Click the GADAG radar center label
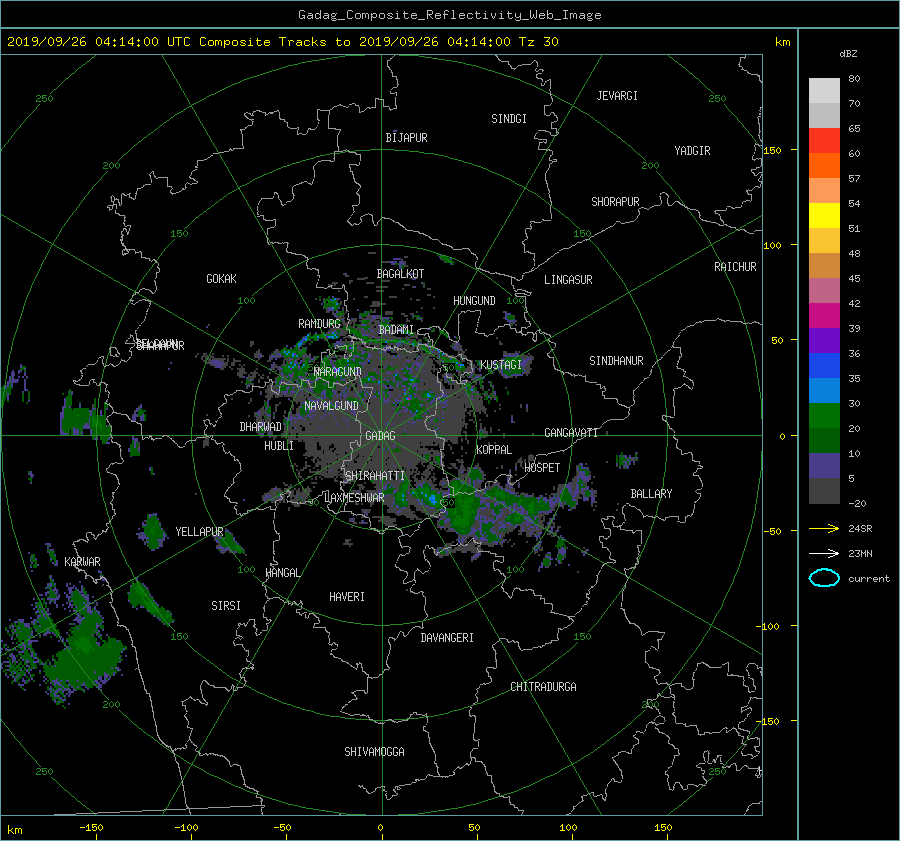The height and width of the screenshot is (841, 900). 380,436
